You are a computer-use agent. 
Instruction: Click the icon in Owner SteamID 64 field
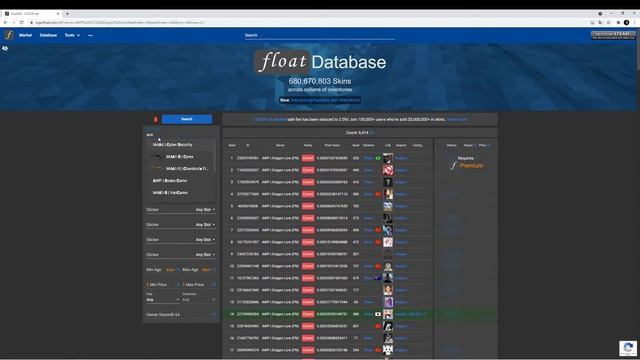pyautogui.click(x=213, y=315)
